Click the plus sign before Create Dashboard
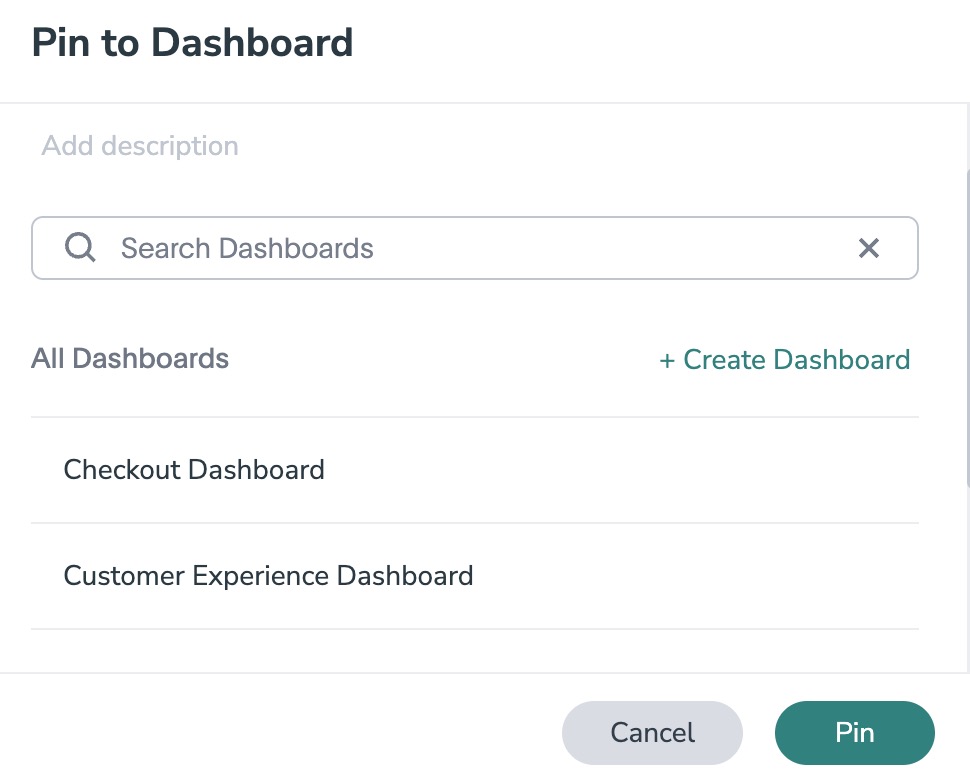Viewport: 970px width, 784px height. tap(667, 360)
